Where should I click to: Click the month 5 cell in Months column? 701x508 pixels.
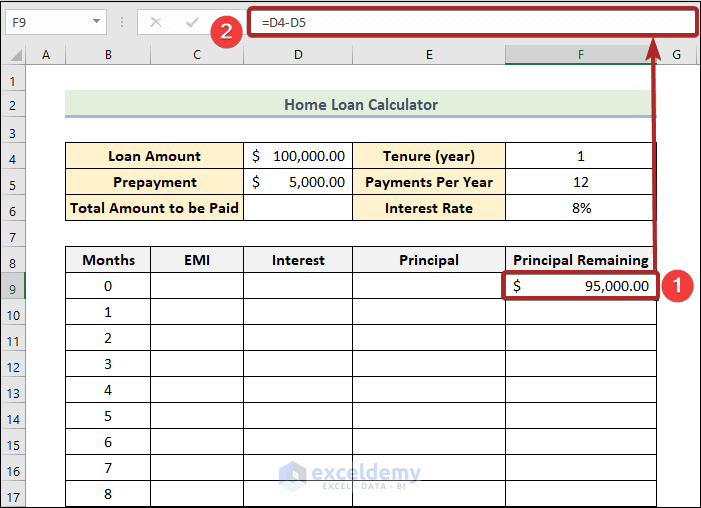(108, 415)
